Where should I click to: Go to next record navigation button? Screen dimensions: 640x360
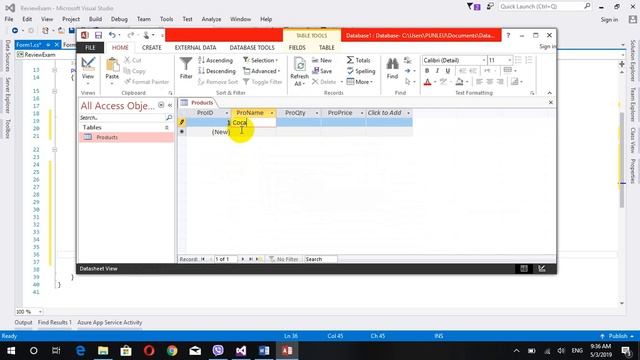[x=243, y=259]
